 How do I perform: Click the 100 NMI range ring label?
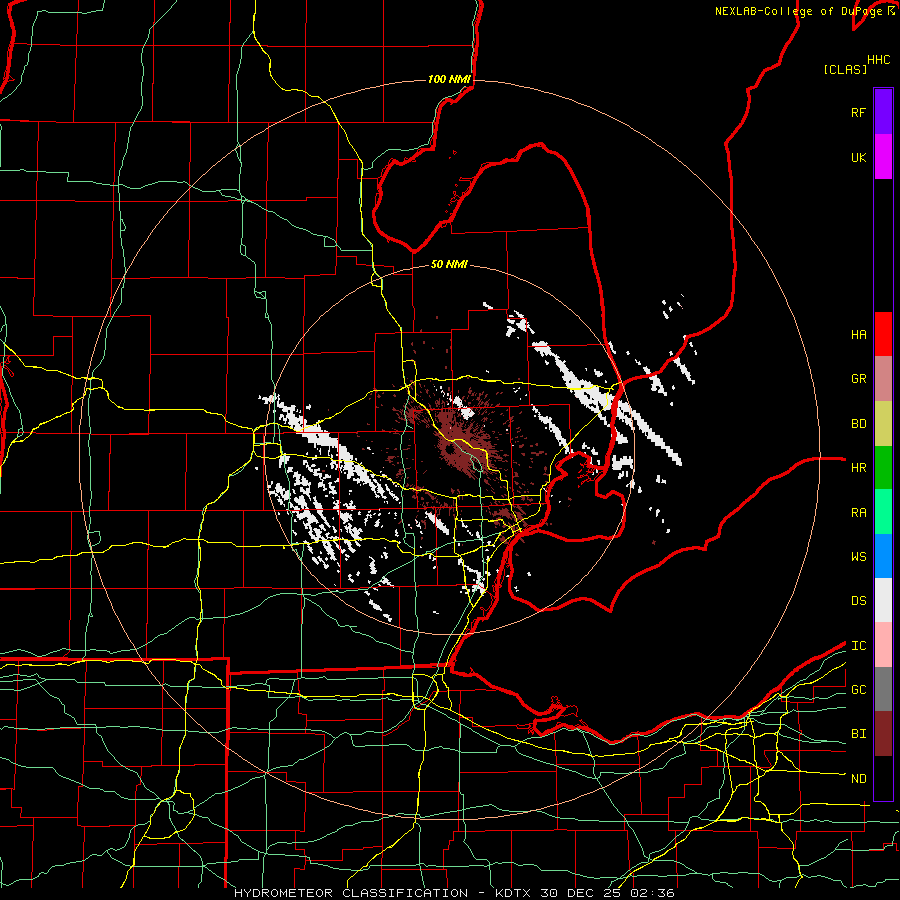click(x=449, y=79)
